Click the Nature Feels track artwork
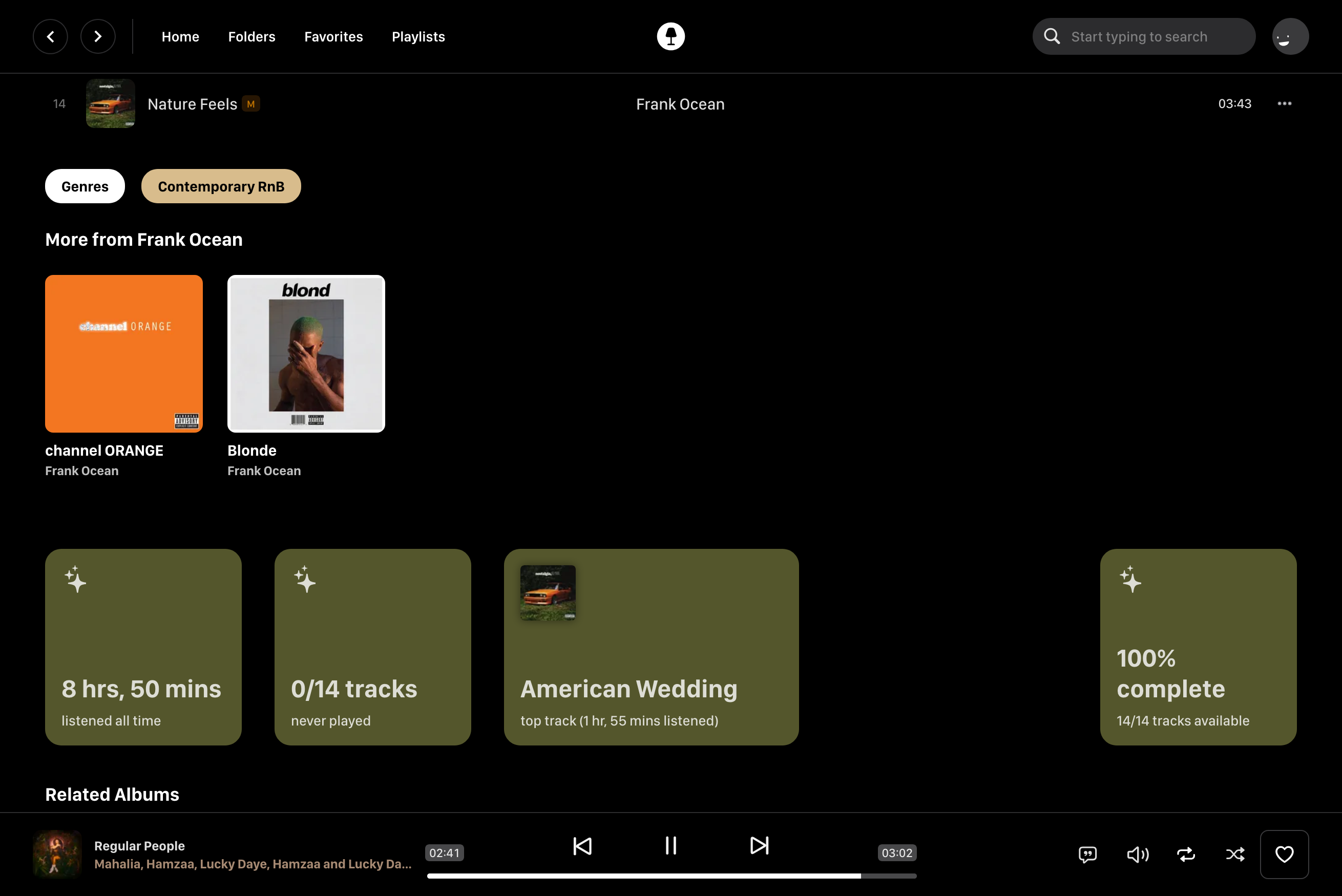 [x=110, y=103]
